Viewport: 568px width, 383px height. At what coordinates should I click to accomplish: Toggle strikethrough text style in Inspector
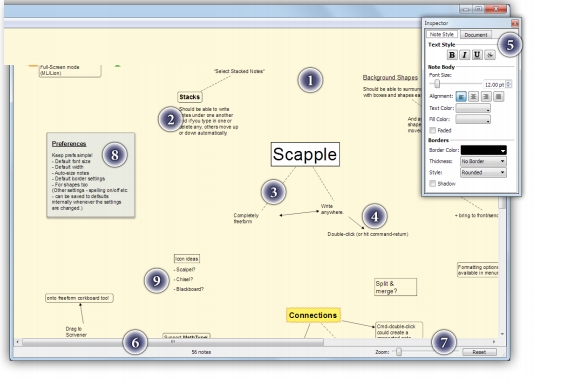tap(490, 55)
